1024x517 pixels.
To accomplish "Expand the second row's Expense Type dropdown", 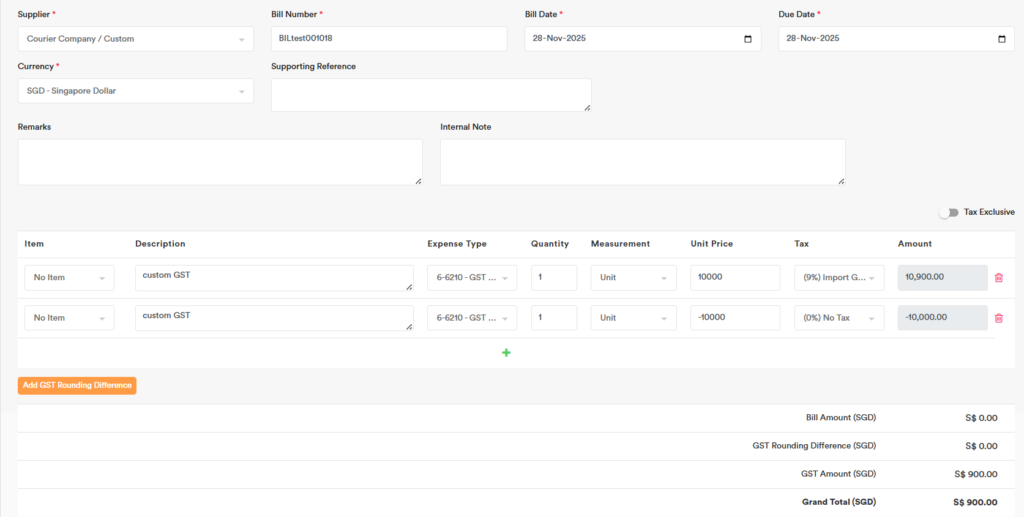I will pos(471,318).
